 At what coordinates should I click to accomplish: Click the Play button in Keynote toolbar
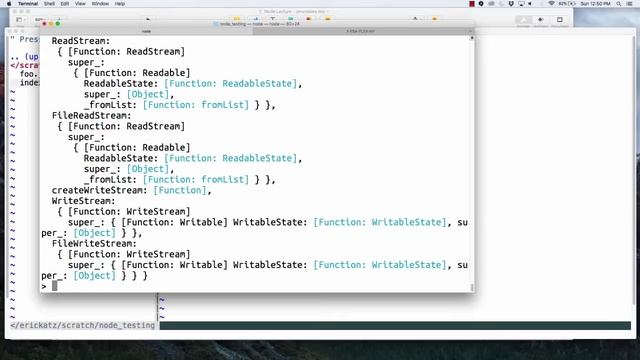click(148, 19)
